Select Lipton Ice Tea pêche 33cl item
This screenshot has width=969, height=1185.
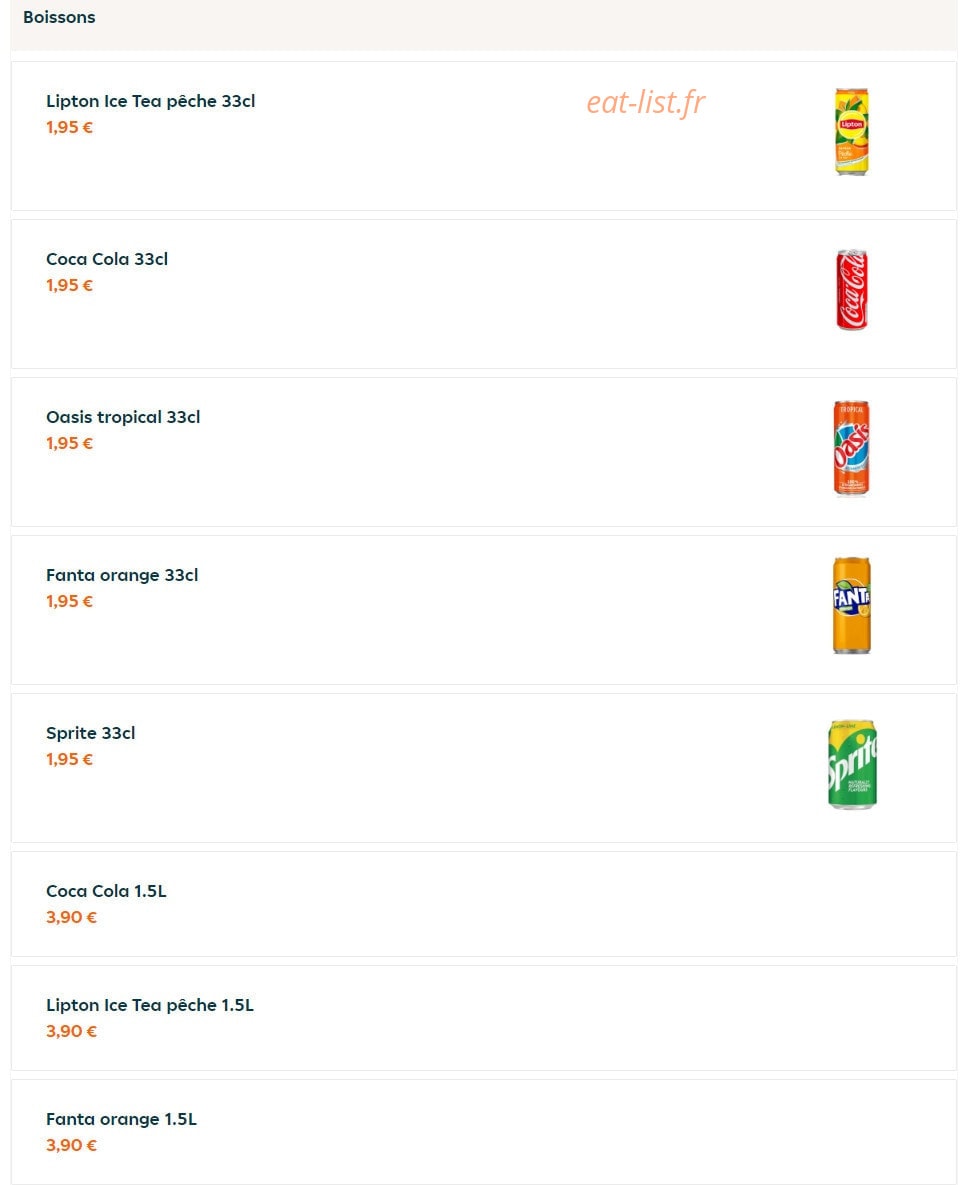(x=484, y=136)
